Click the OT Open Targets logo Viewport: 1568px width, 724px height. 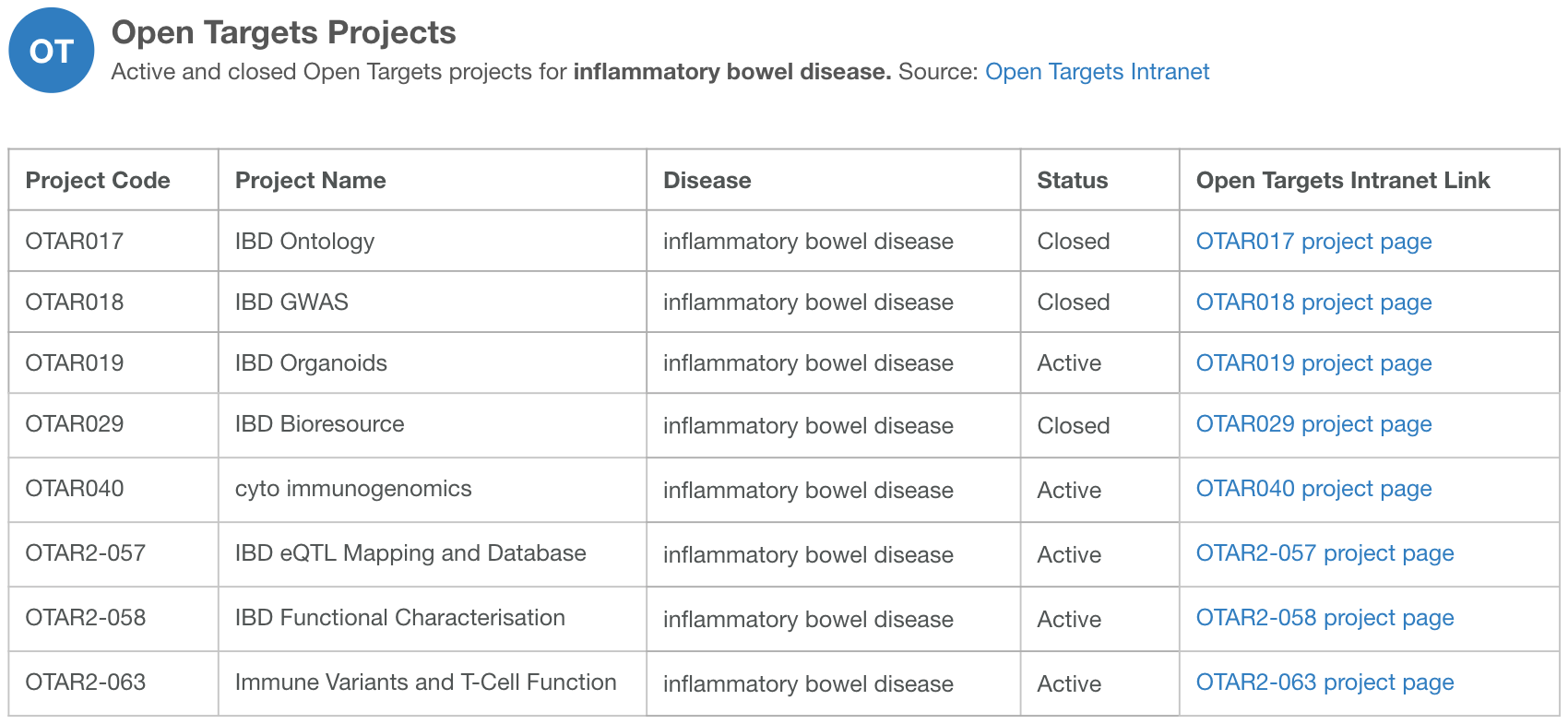tap(51, 50)
